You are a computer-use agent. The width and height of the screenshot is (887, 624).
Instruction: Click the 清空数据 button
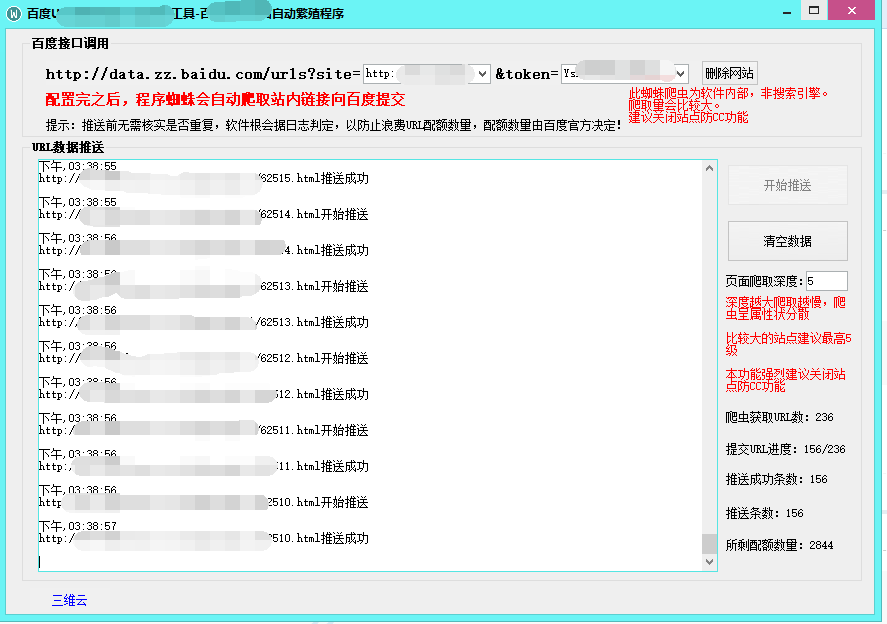tap(787, 241)
